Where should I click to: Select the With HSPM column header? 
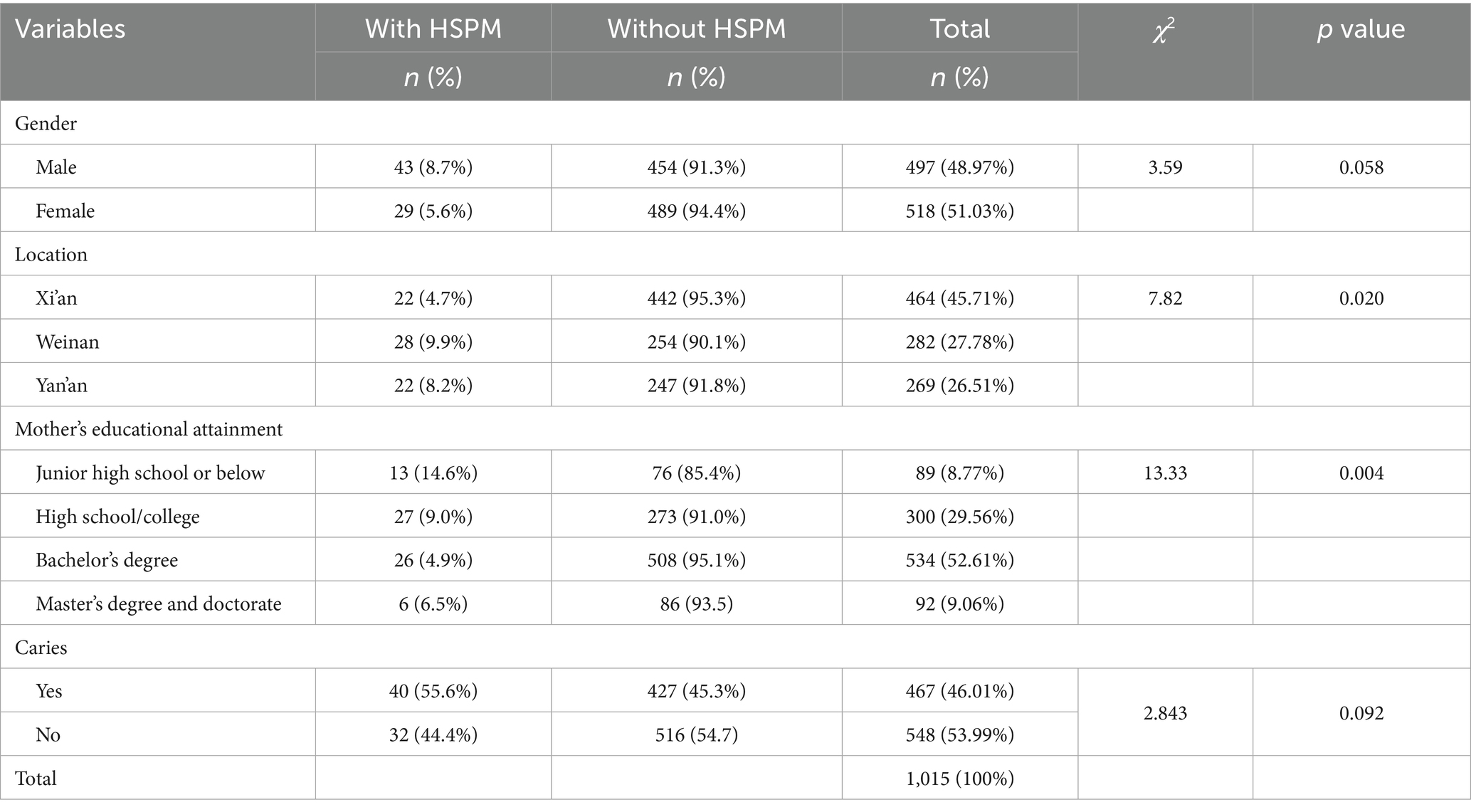click(433, 29)
